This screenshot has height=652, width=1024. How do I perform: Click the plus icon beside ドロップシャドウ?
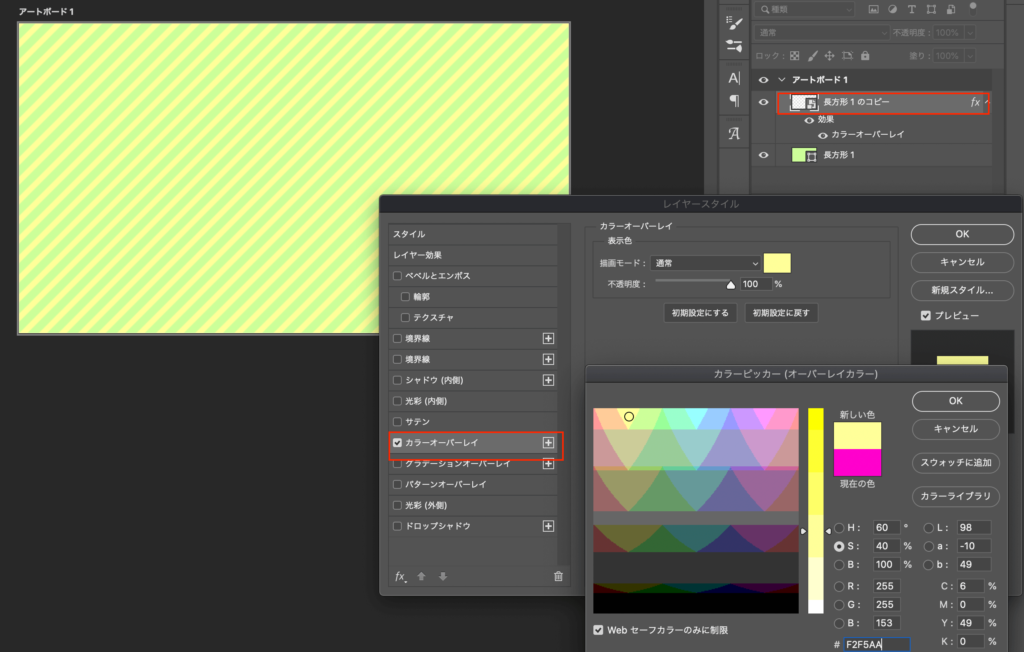point(548,526)
